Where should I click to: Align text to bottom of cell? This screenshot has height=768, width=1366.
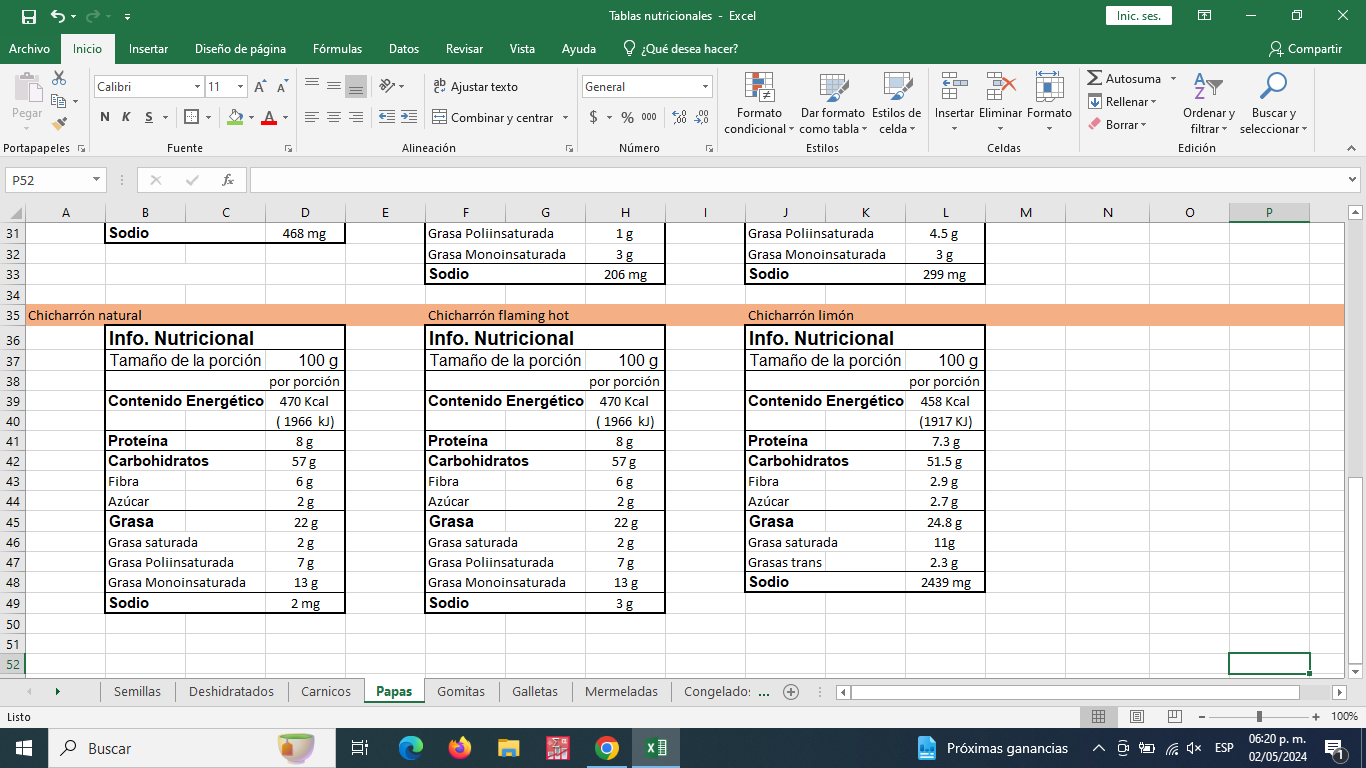pos(355,86)
